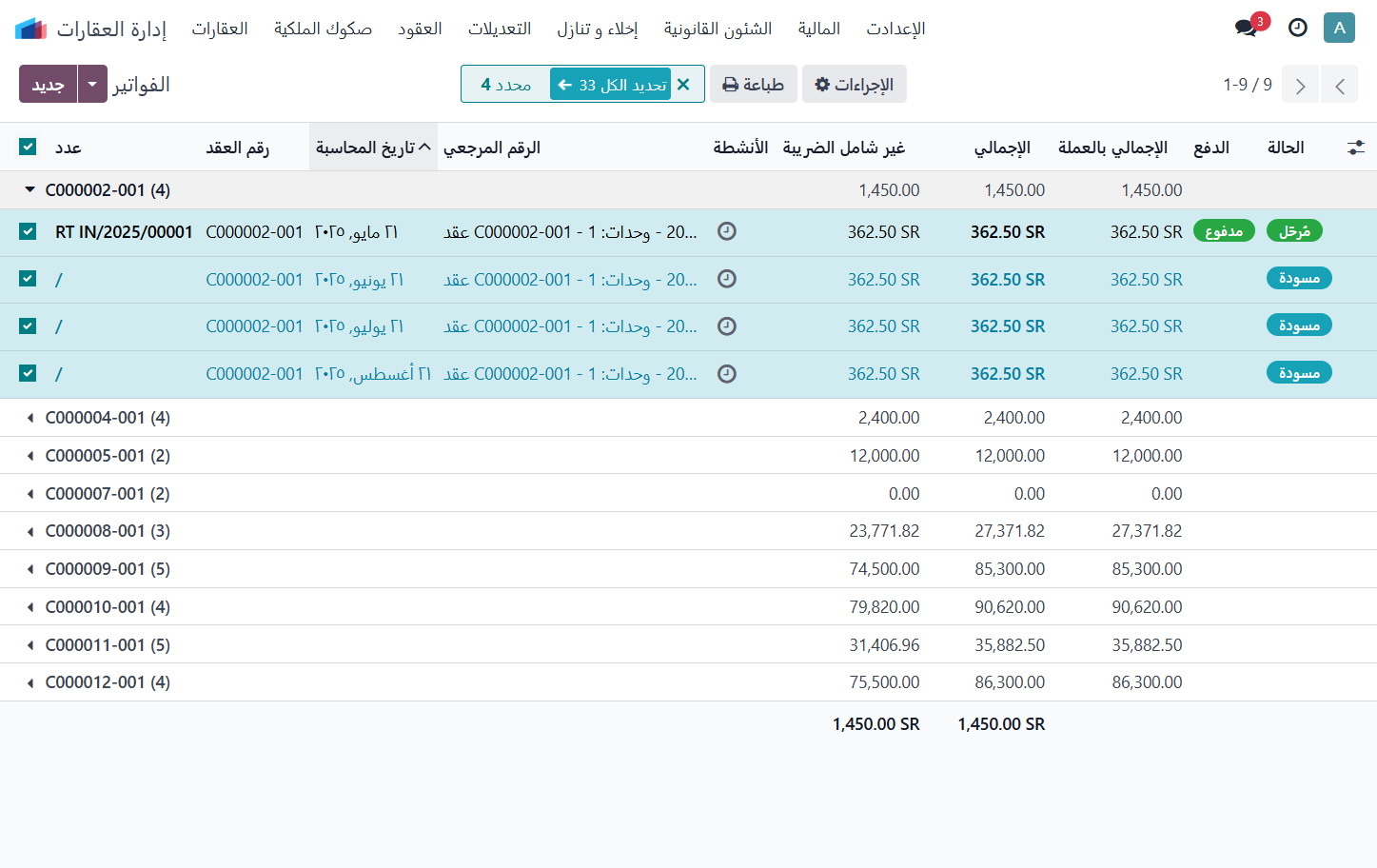Open contract link C000002-001 in ٢١ يونيو row
Image resolution: width=1377 pixels, height=868 pixels.
tap(254, 279)
